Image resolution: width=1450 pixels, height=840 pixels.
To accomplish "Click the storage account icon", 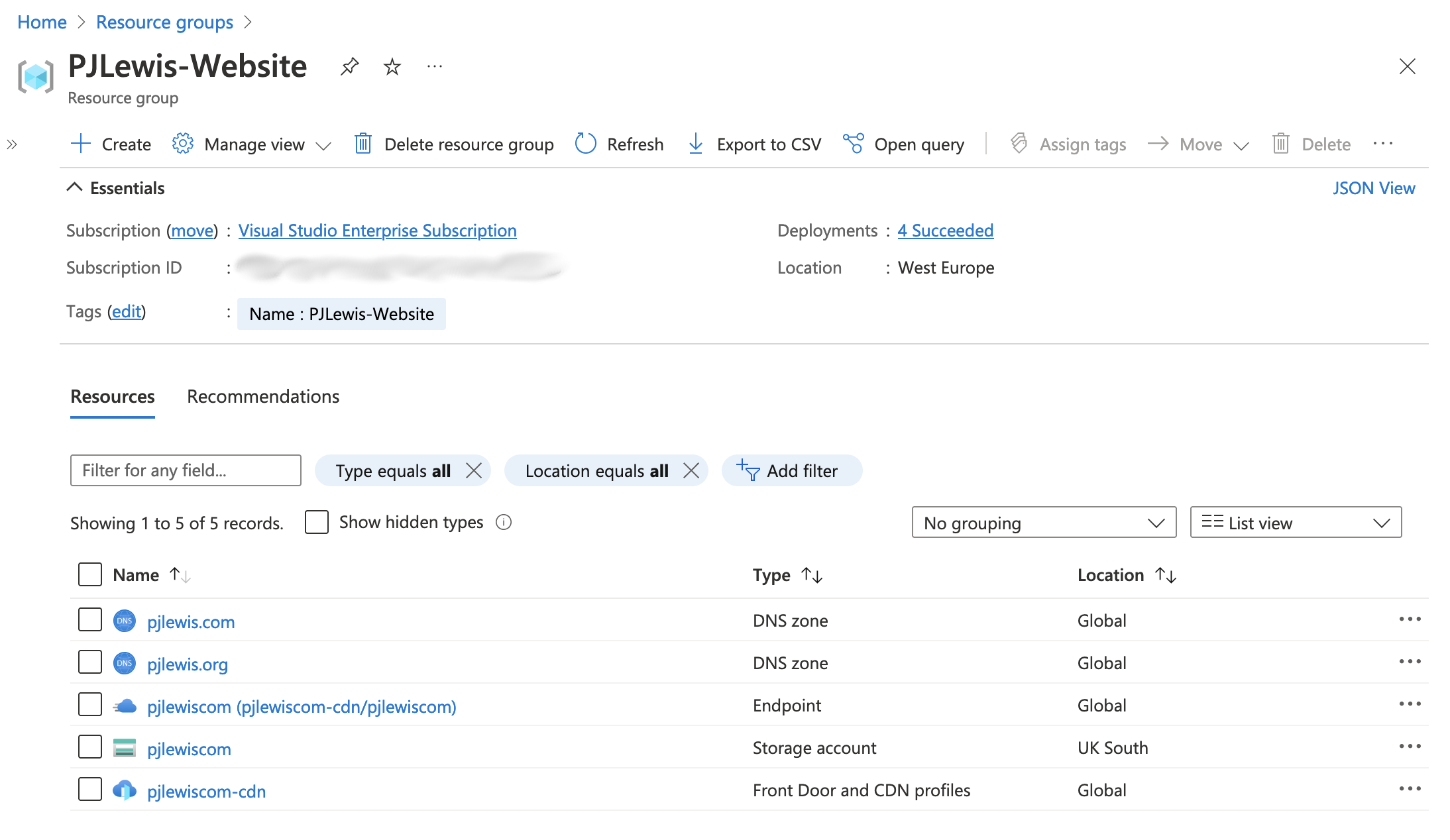I will (125, 748).
